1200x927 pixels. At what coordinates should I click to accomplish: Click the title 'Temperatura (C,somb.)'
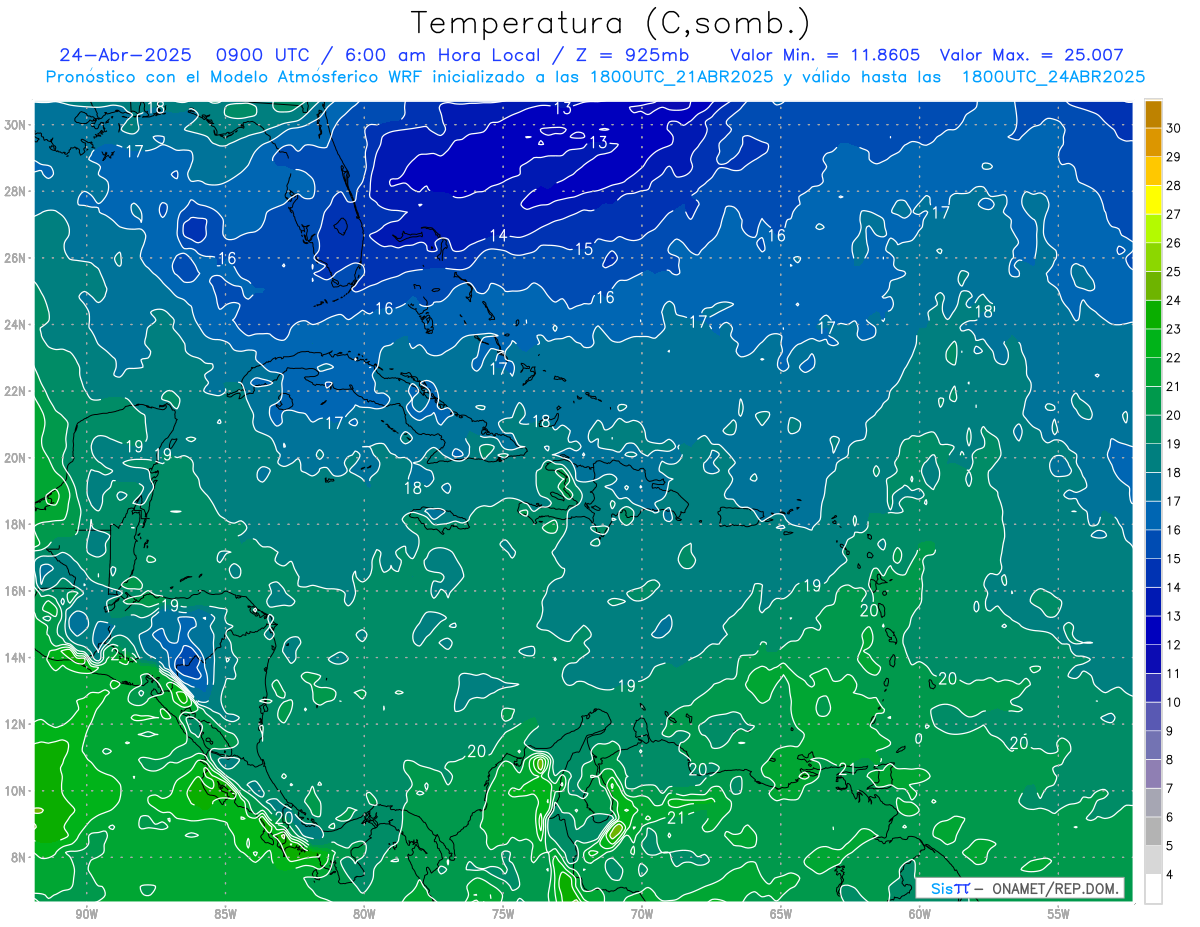611,23
